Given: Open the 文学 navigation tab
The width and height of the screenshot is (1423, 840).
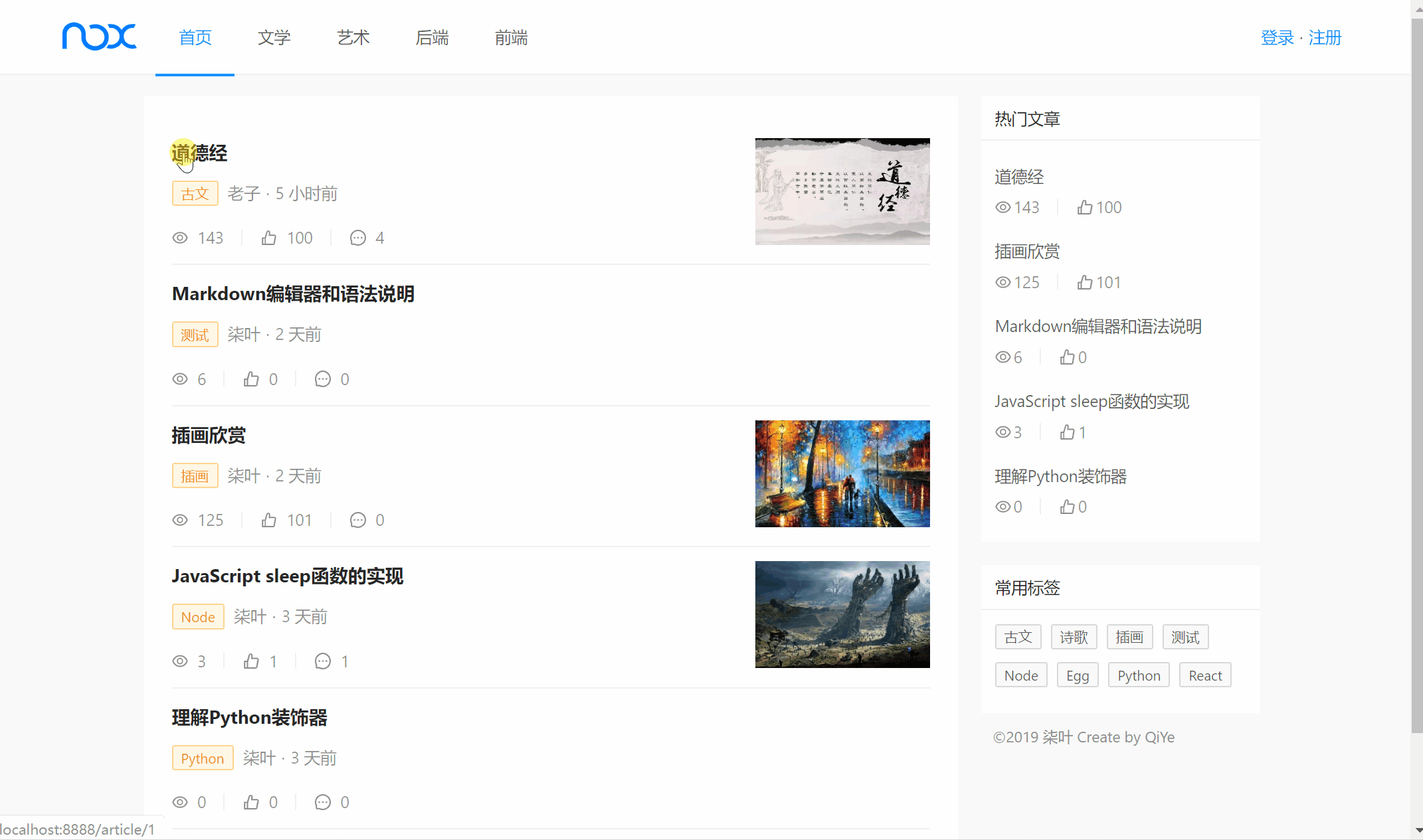Looking at the screenshot, I should point(274,38).
